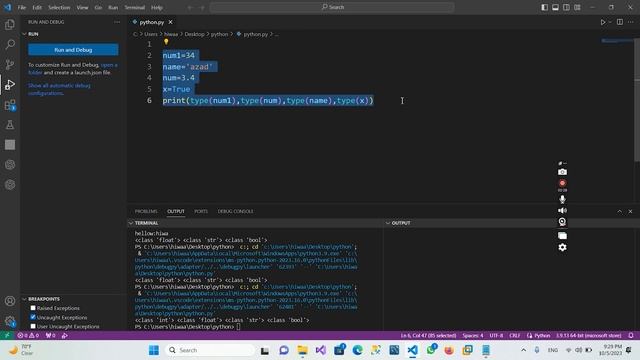Stop recording with the red record button
The height and width of the screenshot is (360, 640).
click(x=562, y=183)
